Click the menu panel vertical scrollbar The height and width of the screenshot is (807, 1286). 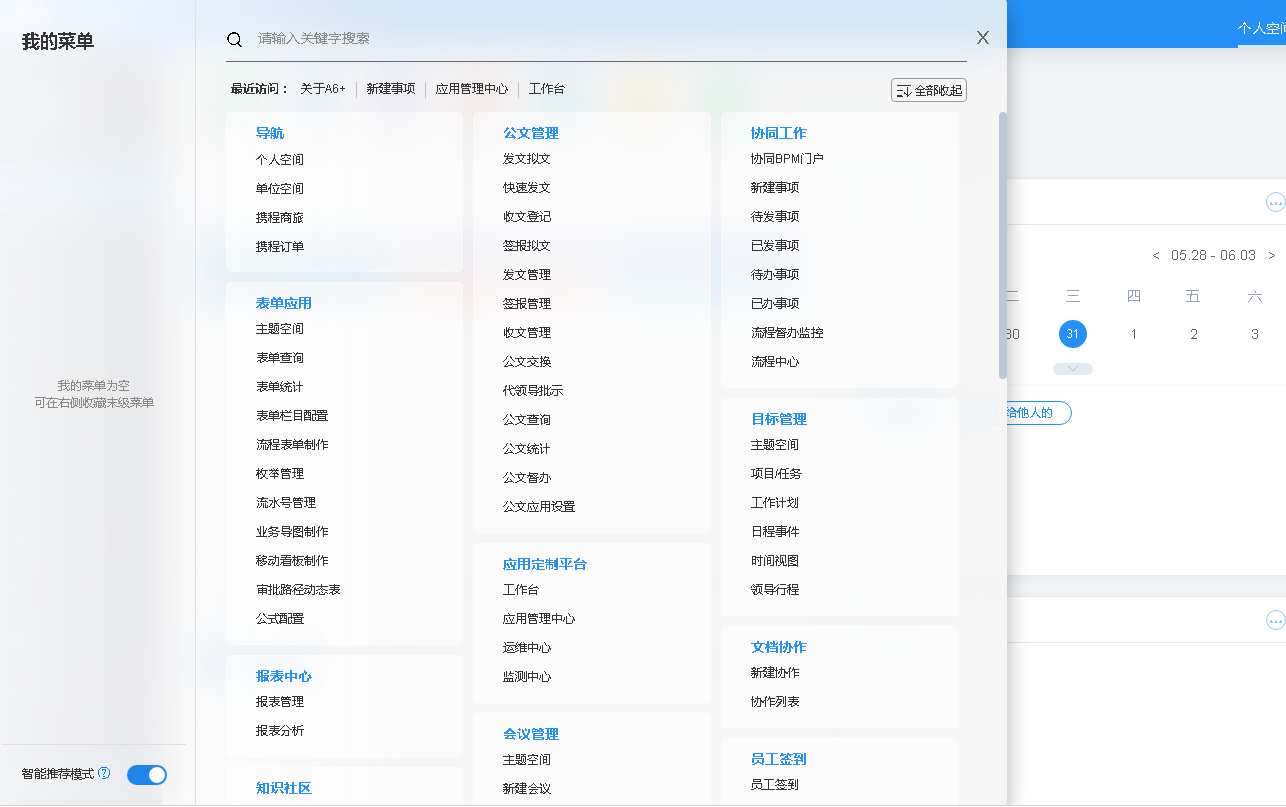point(1003,245)
